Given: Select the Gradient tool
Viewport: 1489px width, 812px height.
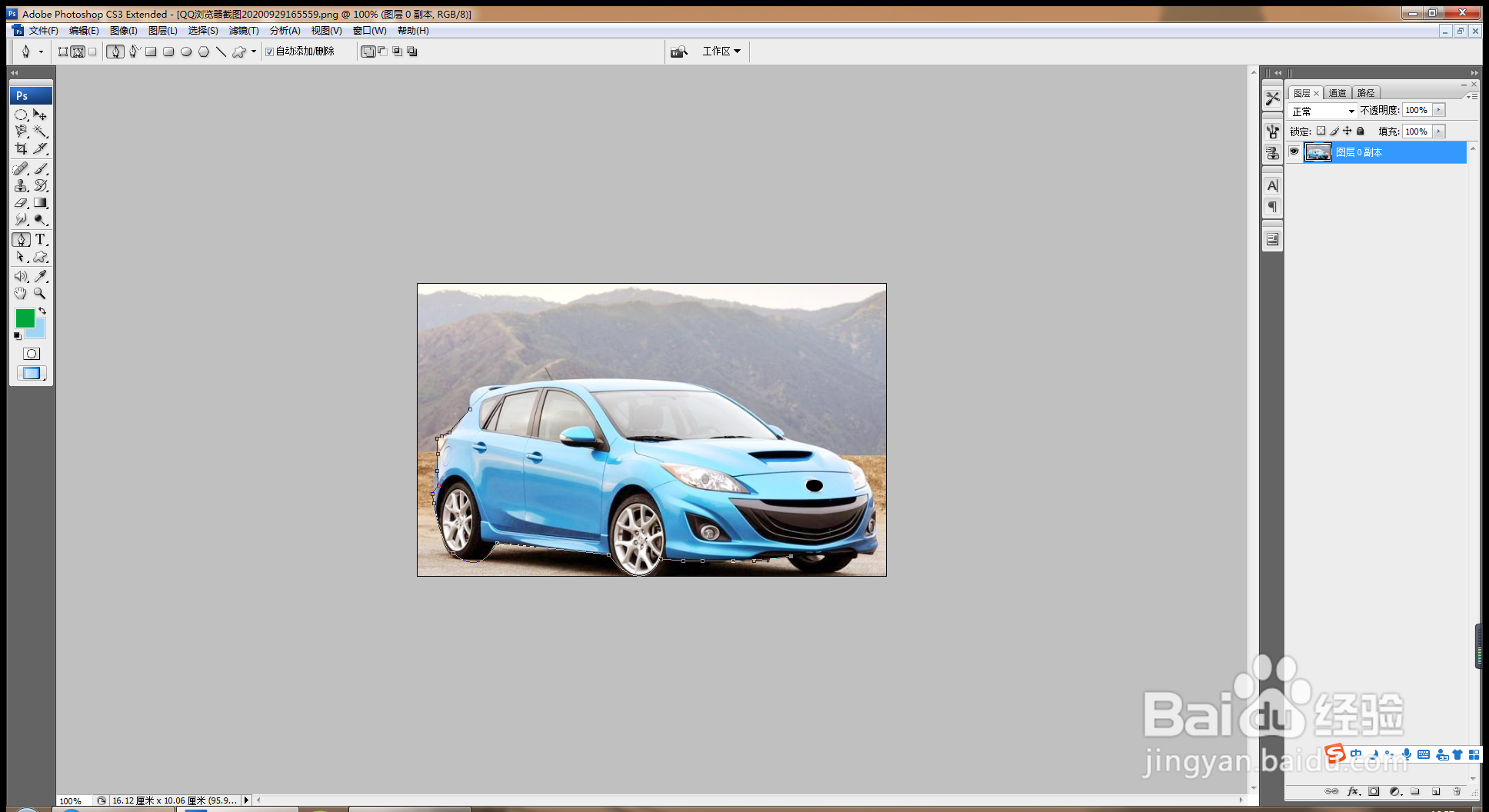Looking at the screenshot, I should tap(41, 203).
